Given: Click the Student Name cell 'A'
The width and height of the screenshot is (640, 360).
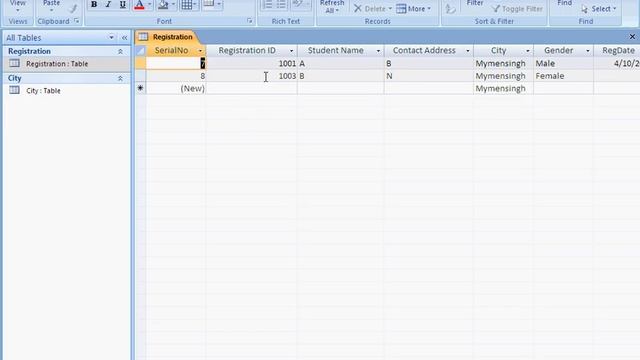Looking at the screenshot, I should pyautogui.click(x=341, y=63).
